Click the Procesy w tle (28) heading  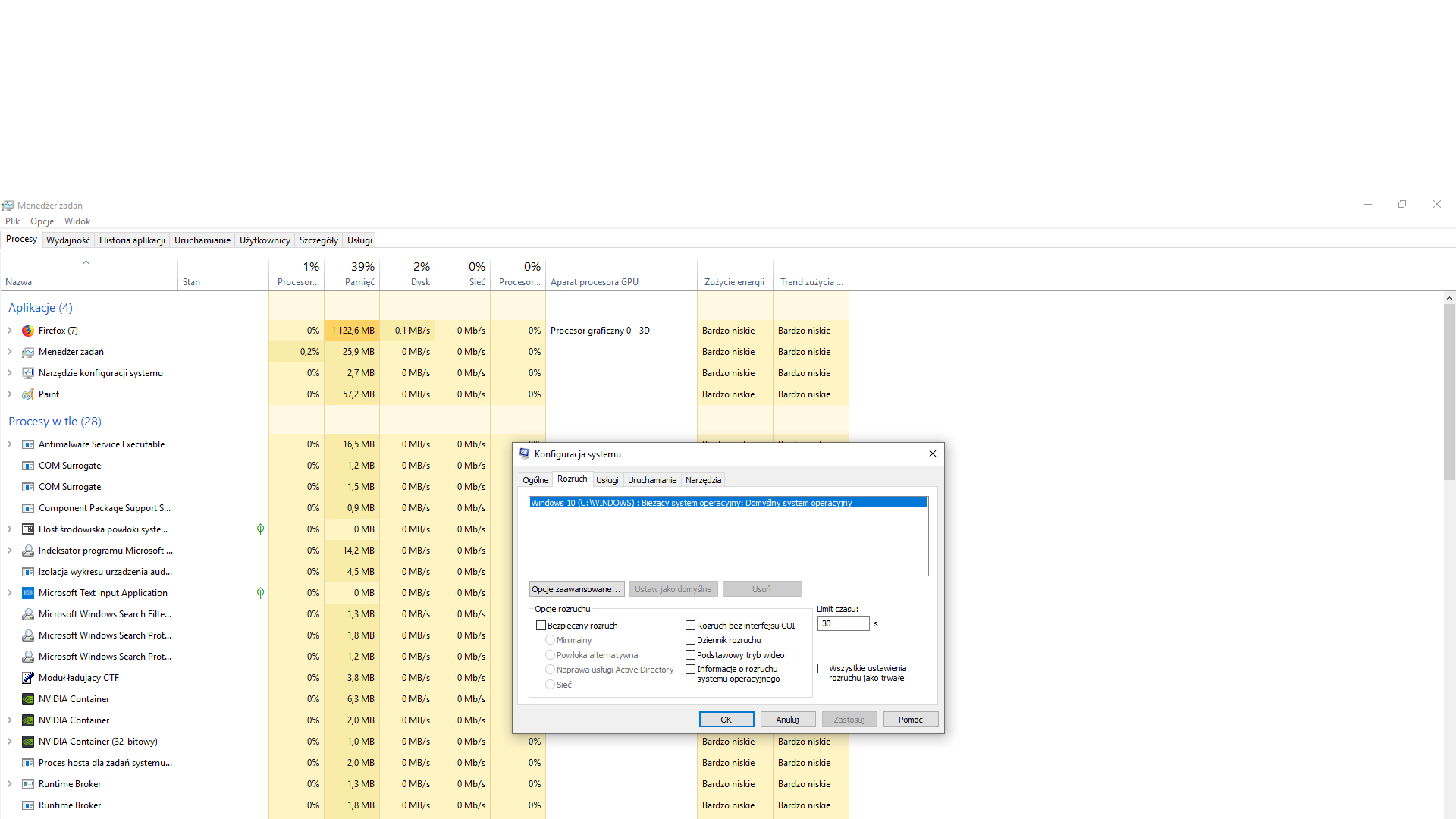click(x=55, y=422)
